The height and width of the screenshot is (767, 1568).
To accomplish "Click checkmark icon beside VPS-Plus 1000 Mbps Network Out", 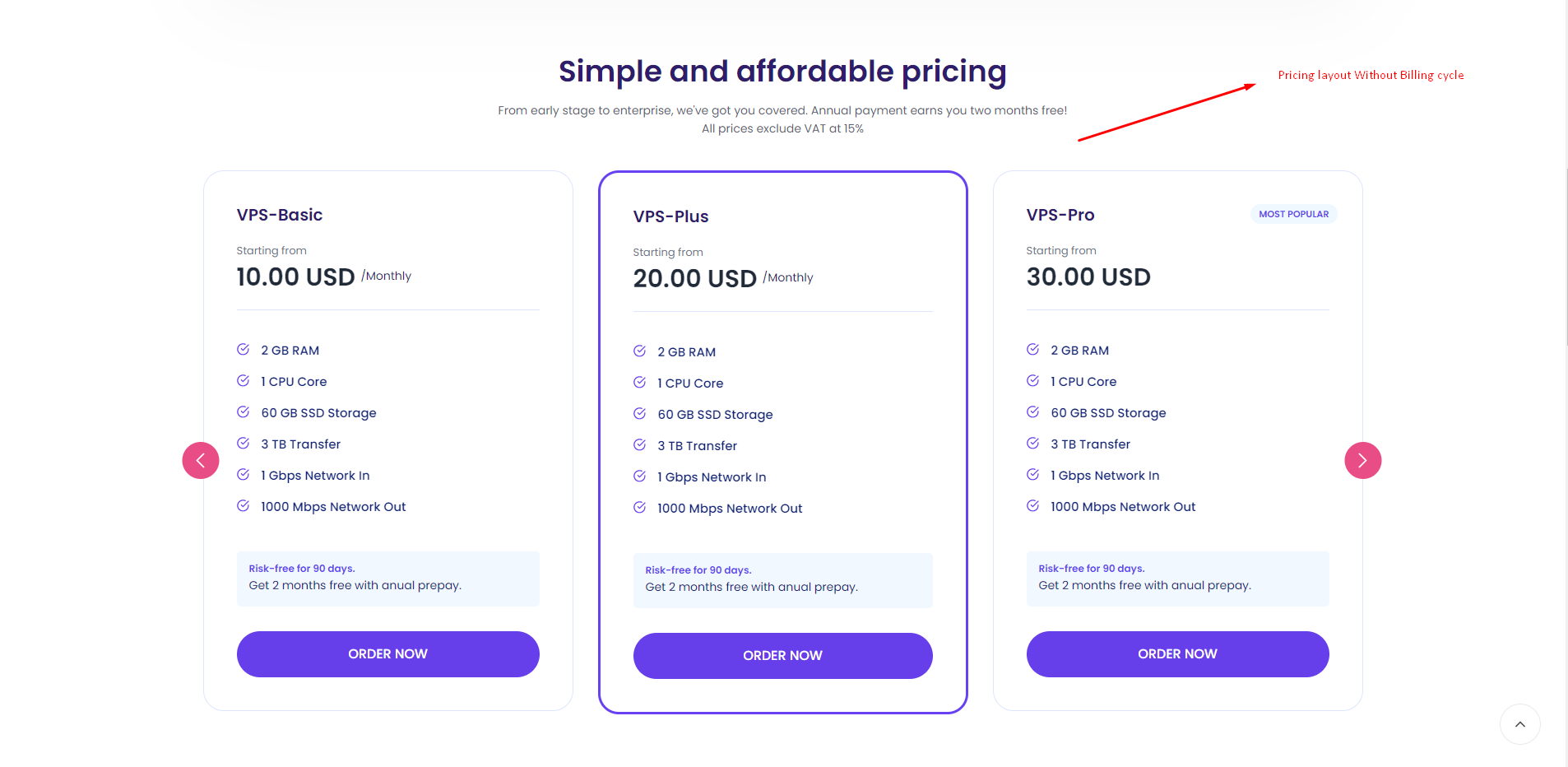I will tap(640, 508).
